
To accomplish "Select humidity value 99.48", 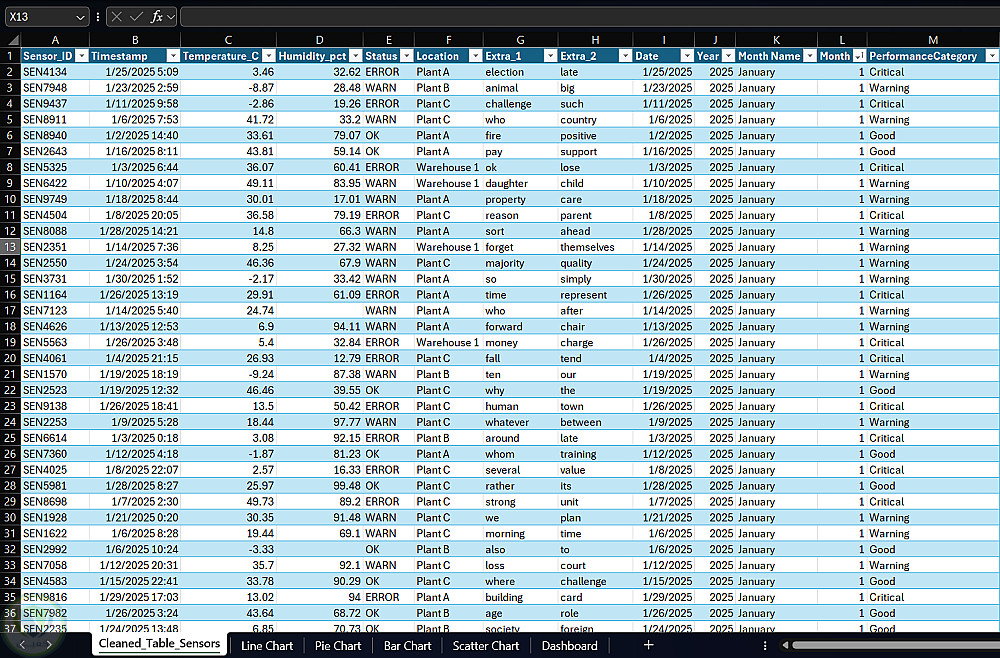I will point(320,486).
